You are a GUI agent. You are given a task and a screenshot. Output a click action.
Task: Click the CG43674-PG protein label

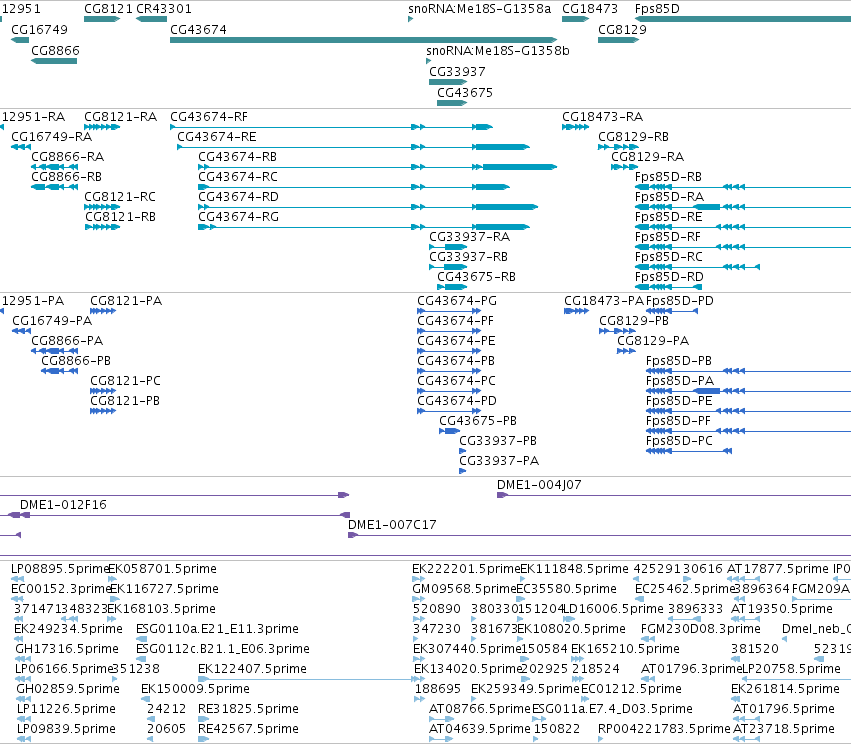[457, 301]
